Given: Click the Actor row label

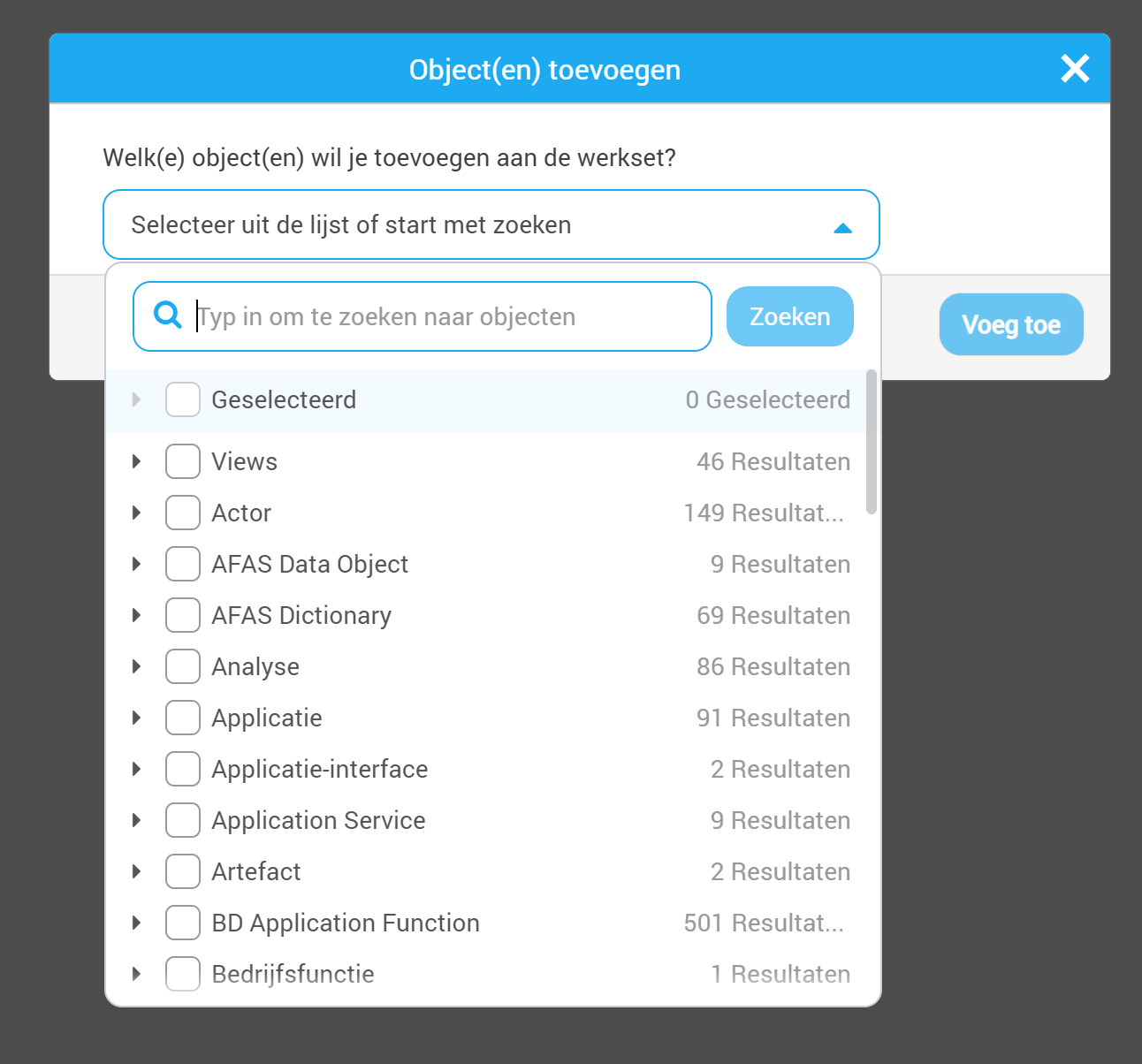Looking at the screenshot, I should [x=241, y=513].
